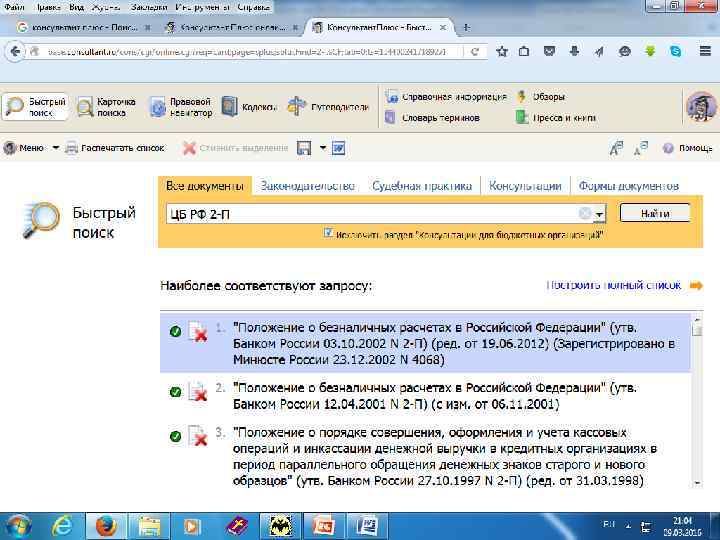Decrease font size icon

click(x=641, y=148)
